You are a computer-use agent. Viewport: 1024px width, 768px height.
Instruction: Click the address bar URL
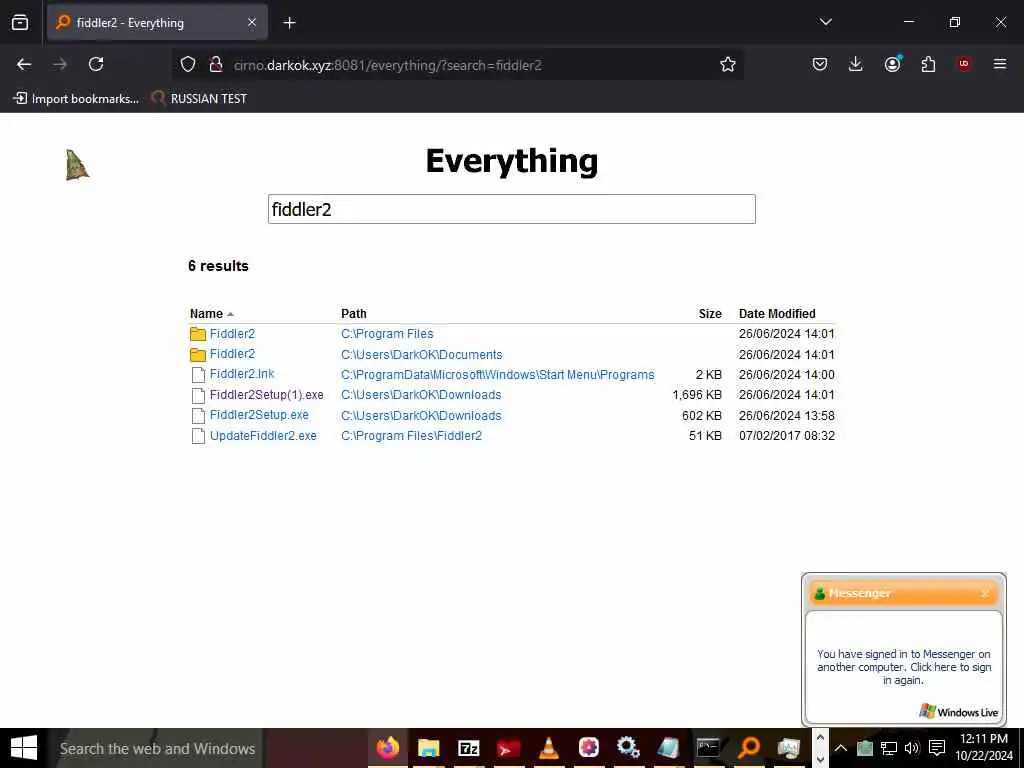(388, 65)
